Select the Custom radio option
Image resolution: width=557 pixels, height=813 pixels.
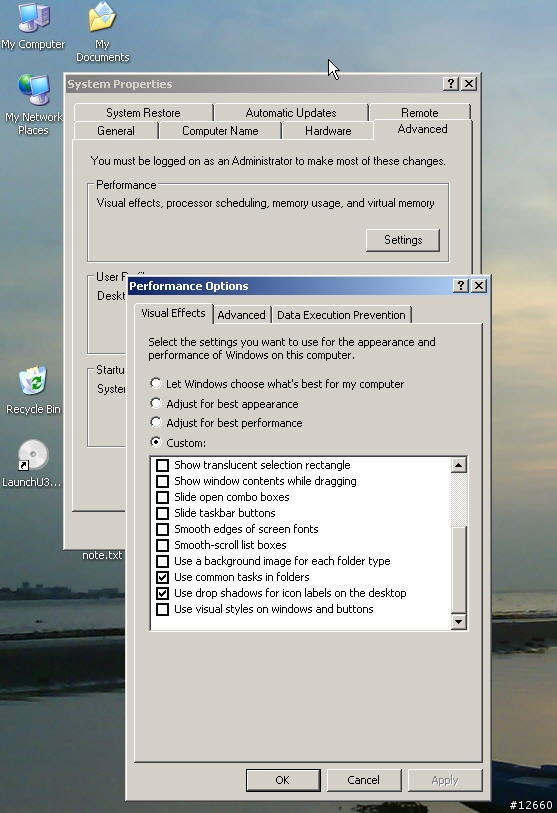pos(156,442)
